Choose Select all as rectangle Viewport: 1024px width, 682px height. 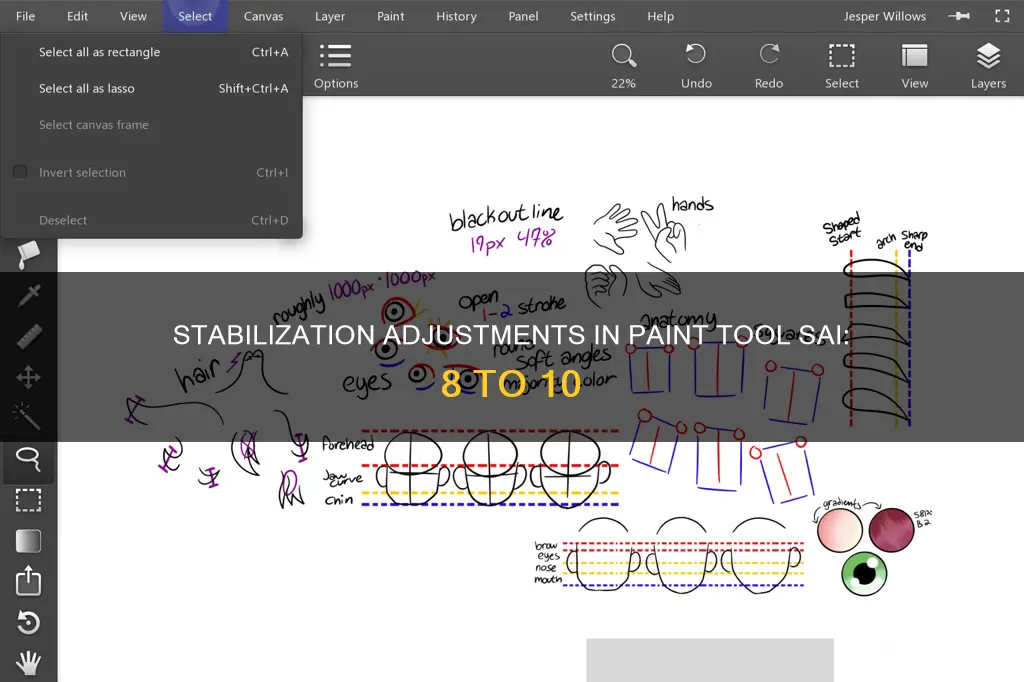point(152,52)
